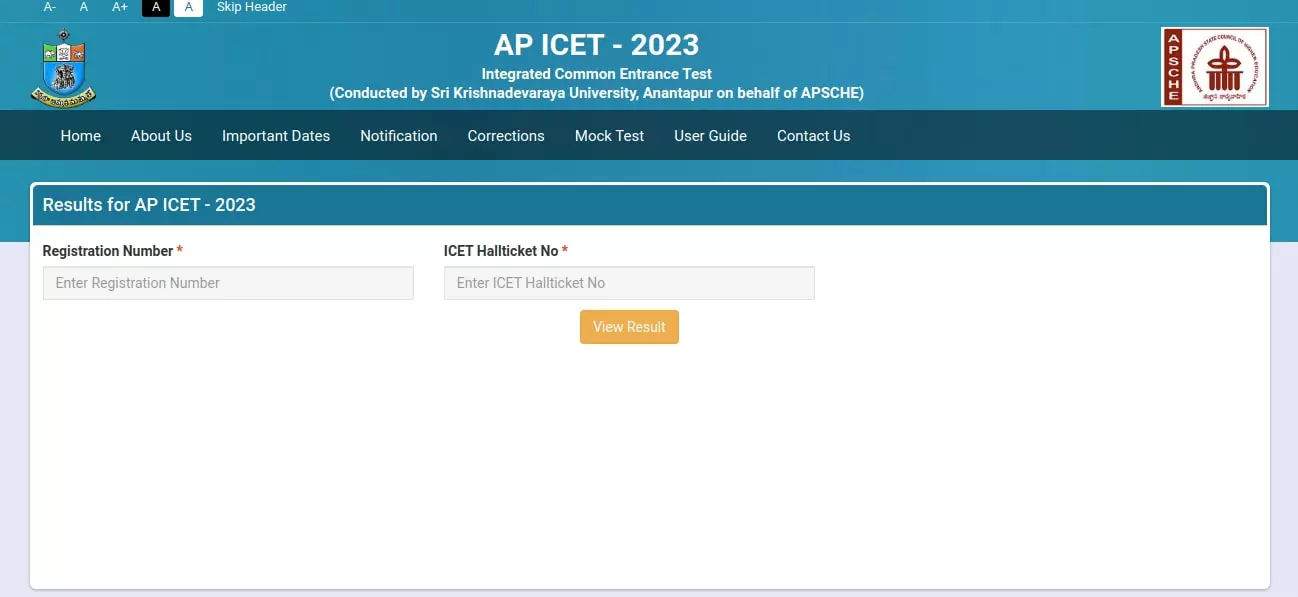Click the View Result button

point(629,326)
